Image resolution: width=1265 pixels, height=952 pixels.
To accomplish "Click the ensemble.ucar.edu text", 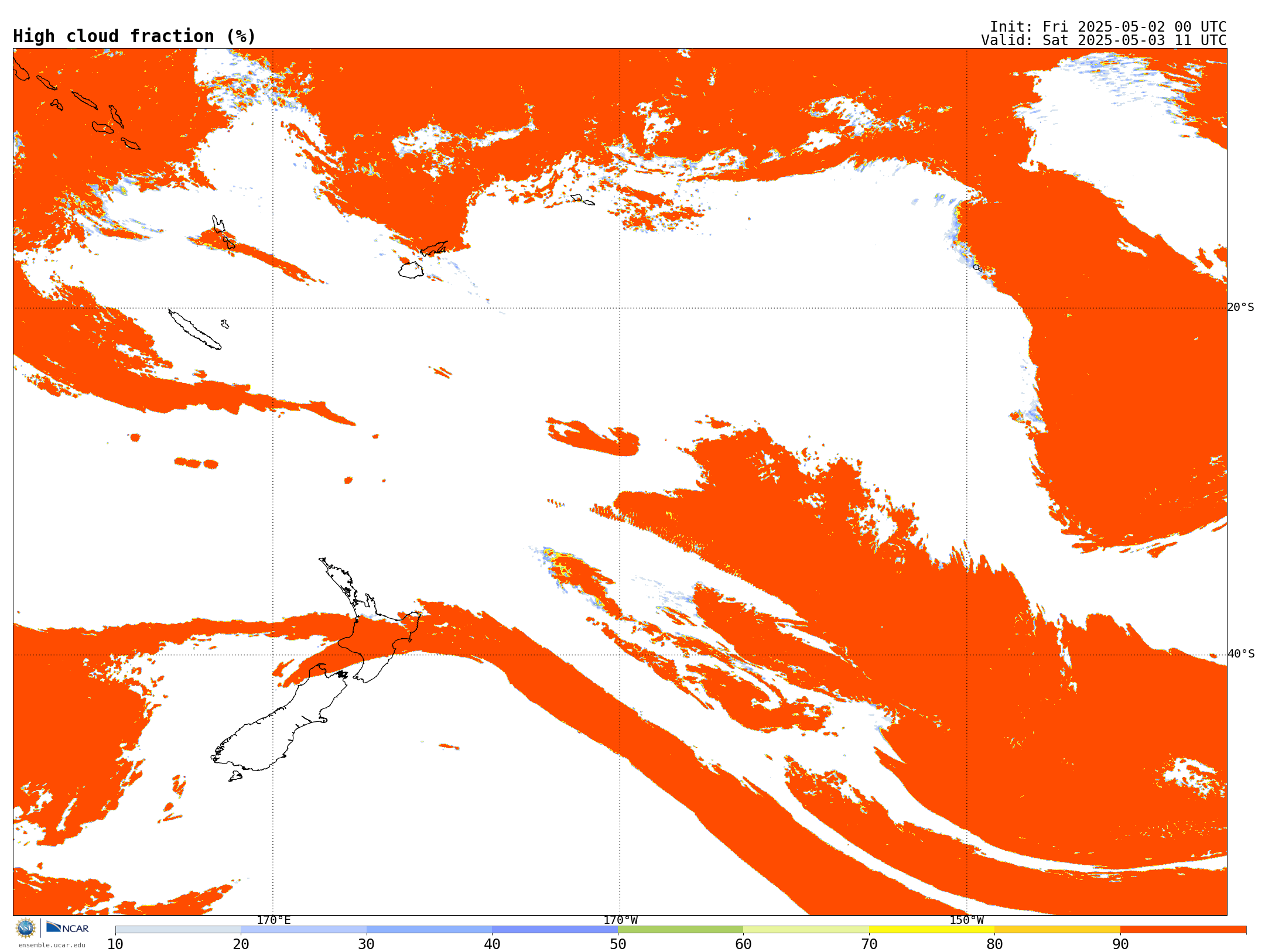I will pos(52,945).
